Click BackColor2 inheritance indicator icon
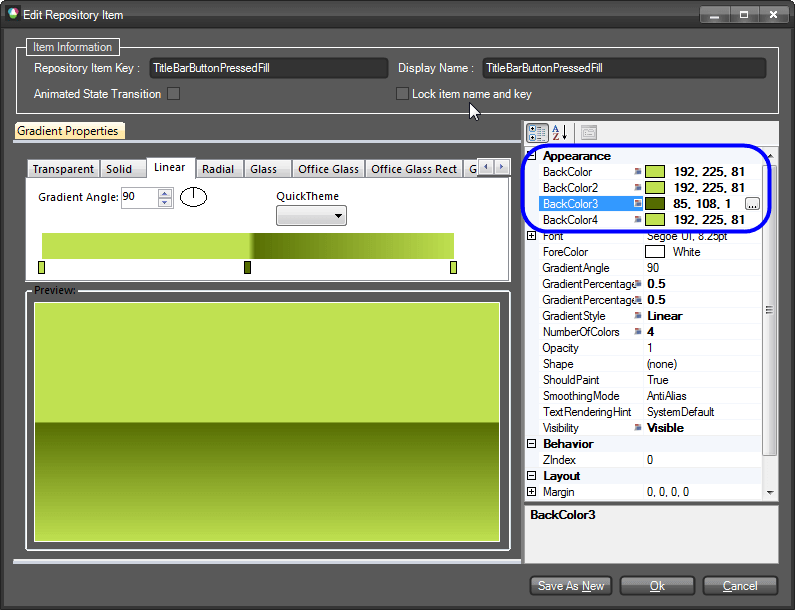This screenshot has height=610, width=795. tap(637, 188)
